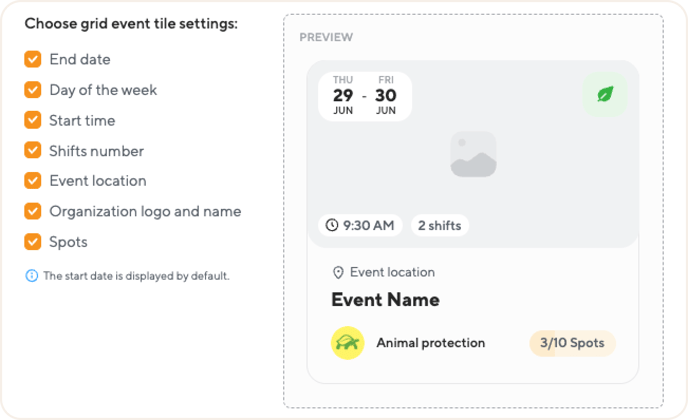This screenshot has height=420, width=688.
Task: Click the 2 shifts badge
Action: click(x=440, y=226)
